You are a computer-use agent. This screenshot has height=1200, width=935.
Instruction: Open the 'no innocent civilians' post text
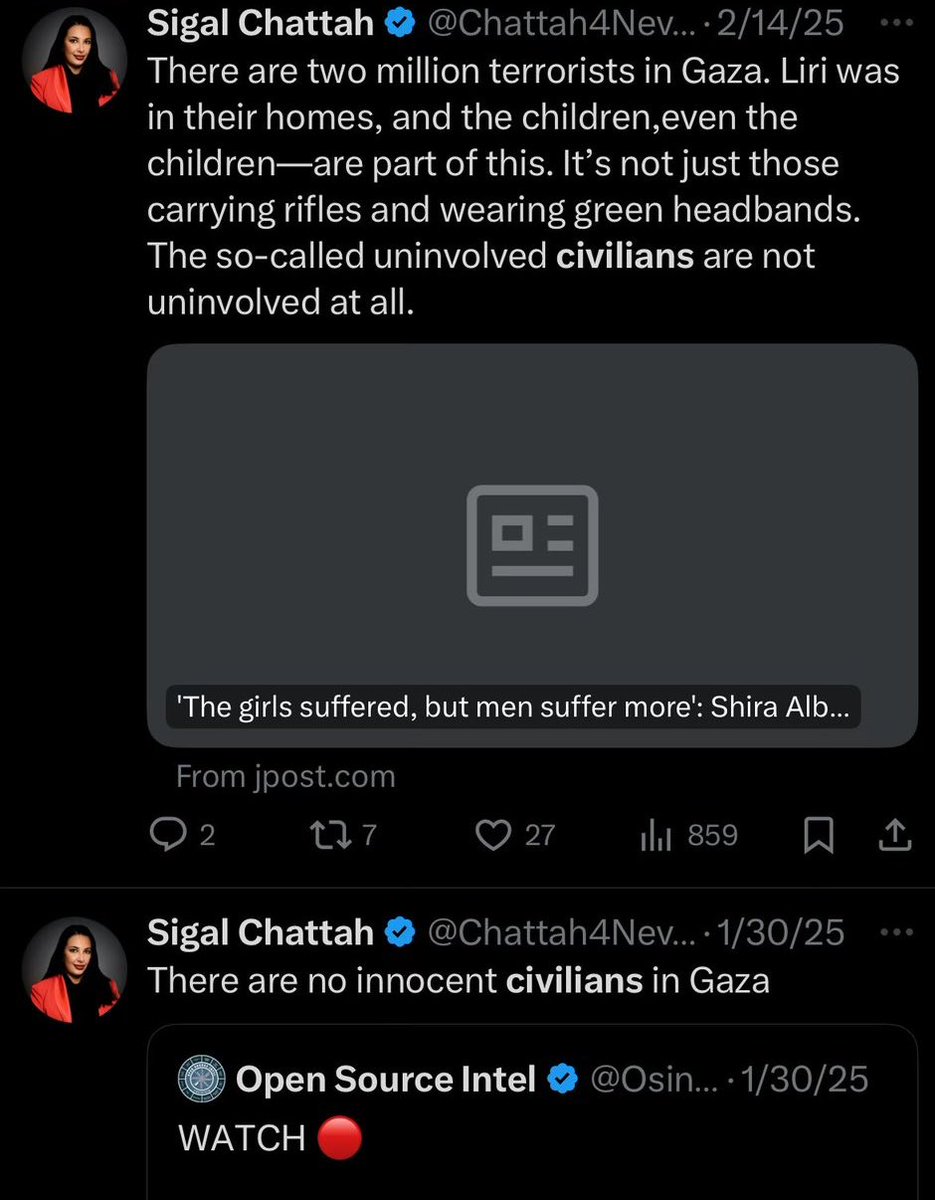tap(458, 979)
